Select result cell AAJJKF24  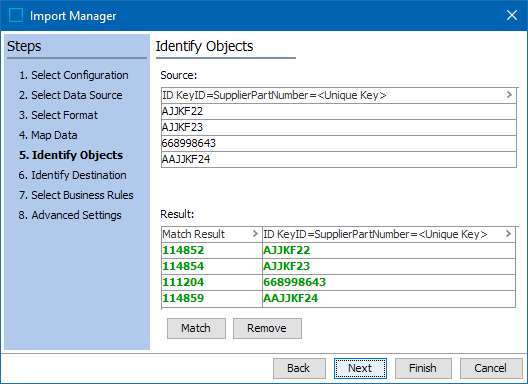[x=389, y=298]
